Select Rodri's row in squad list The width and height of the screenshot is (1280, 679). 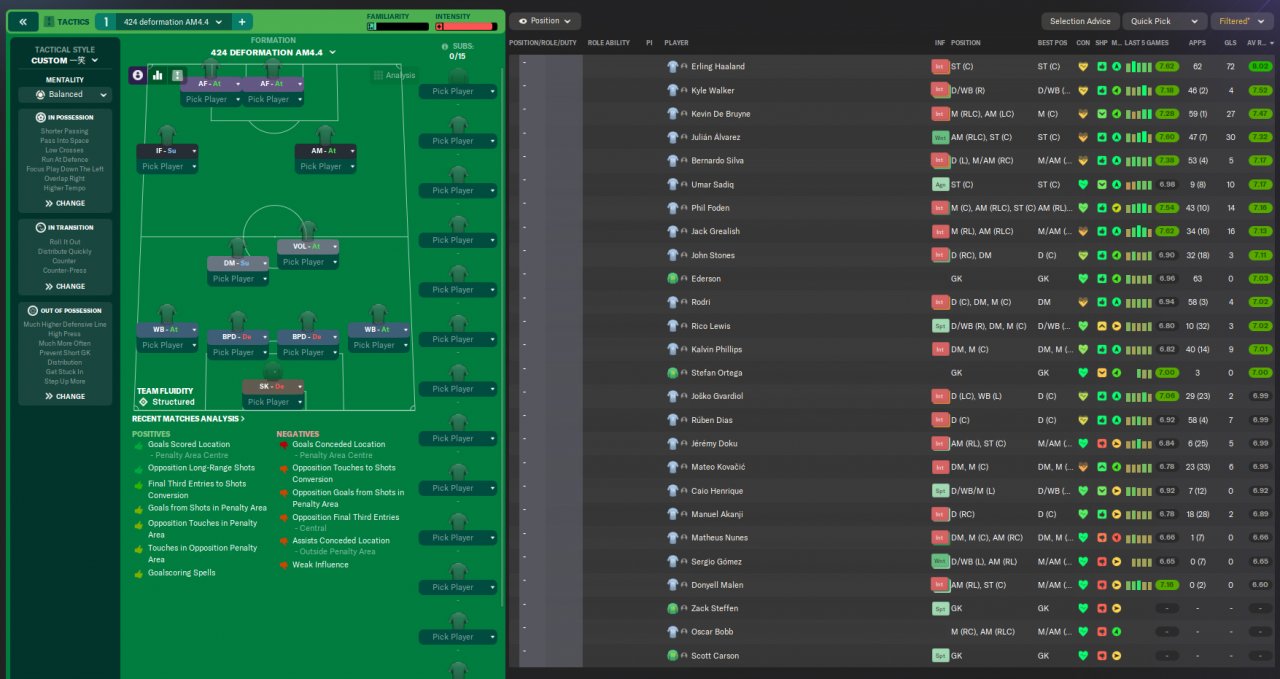893,302
